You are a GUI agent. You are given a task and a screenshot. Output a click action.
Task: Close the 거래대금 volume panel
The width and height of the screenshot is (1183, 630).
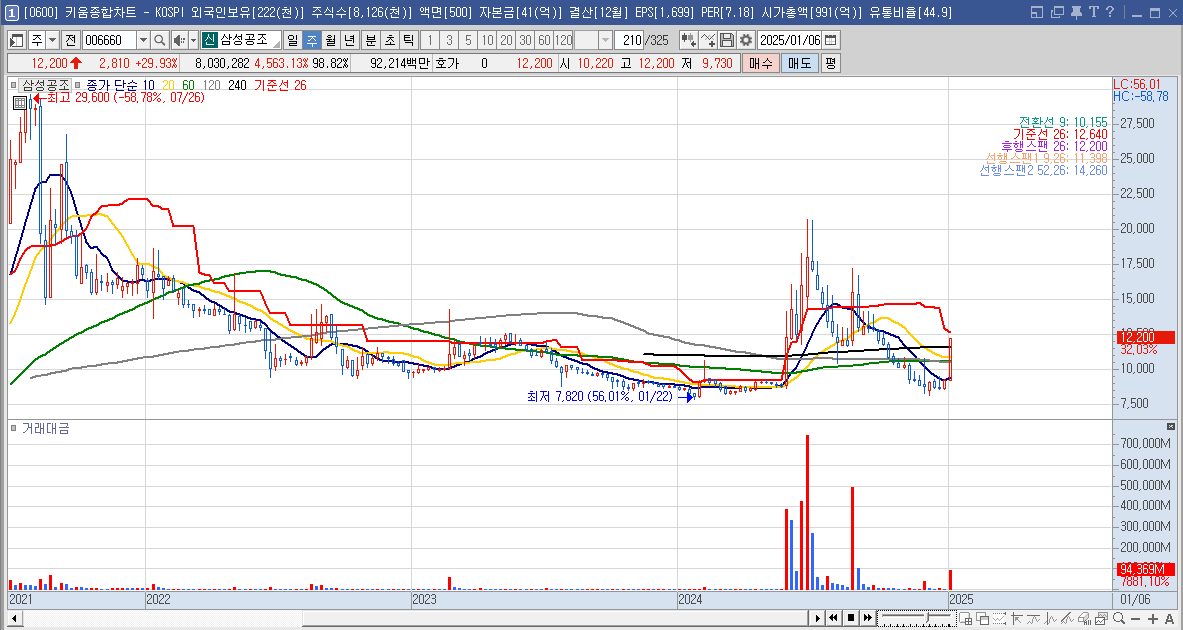1170,427
